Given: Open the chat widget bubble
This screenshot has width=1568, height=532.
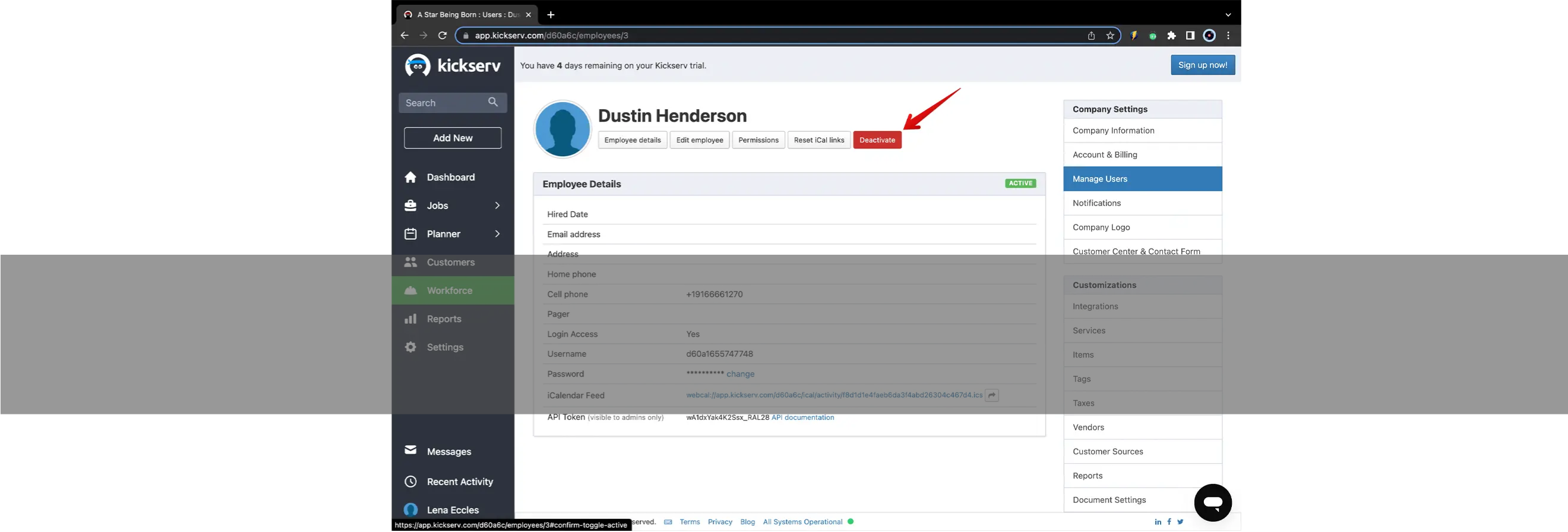Looking at the screenshot, I should (x=1212, y=503).
